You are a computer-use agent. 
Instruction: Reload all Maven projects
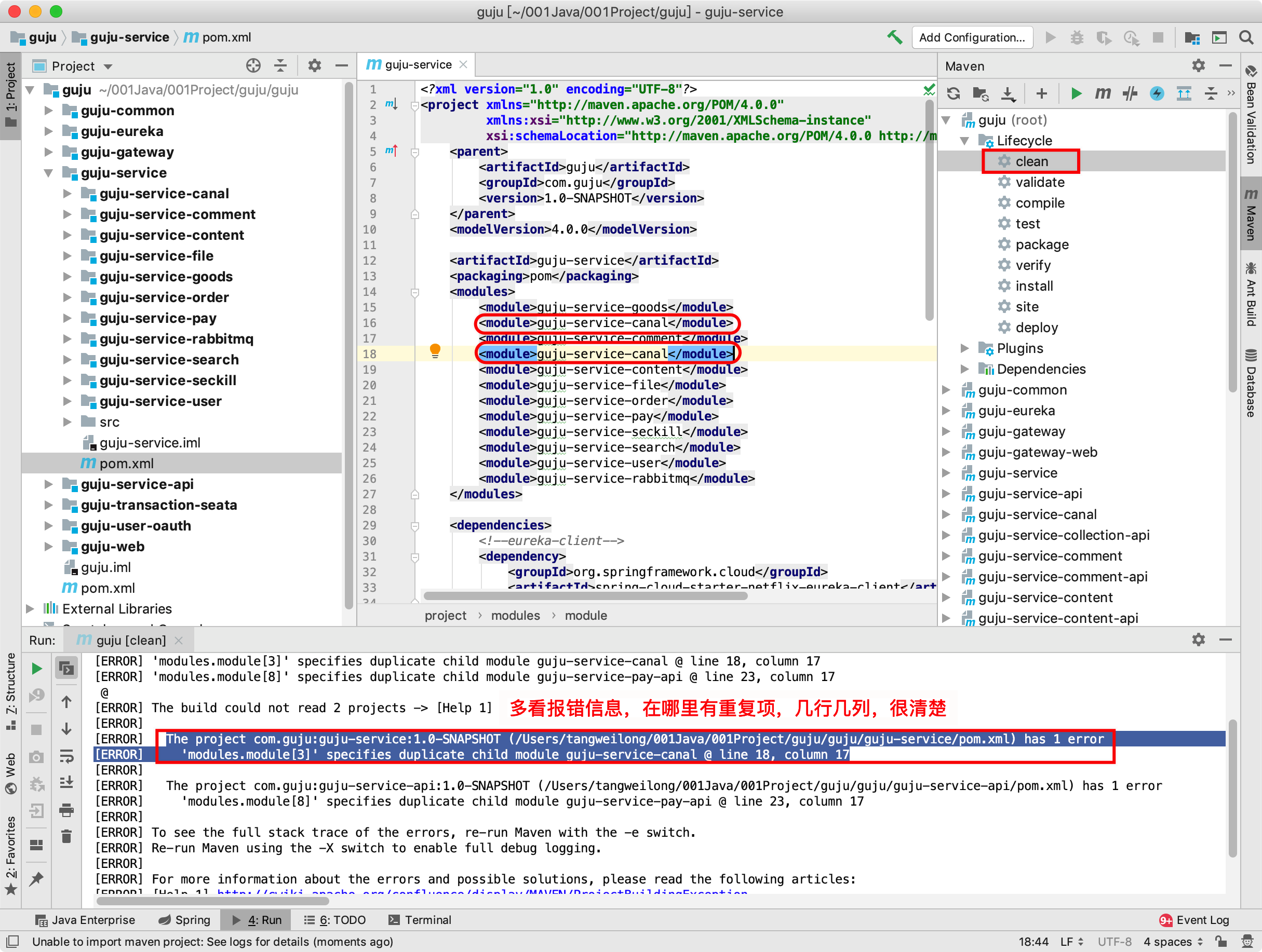click(x=954, y=93)
